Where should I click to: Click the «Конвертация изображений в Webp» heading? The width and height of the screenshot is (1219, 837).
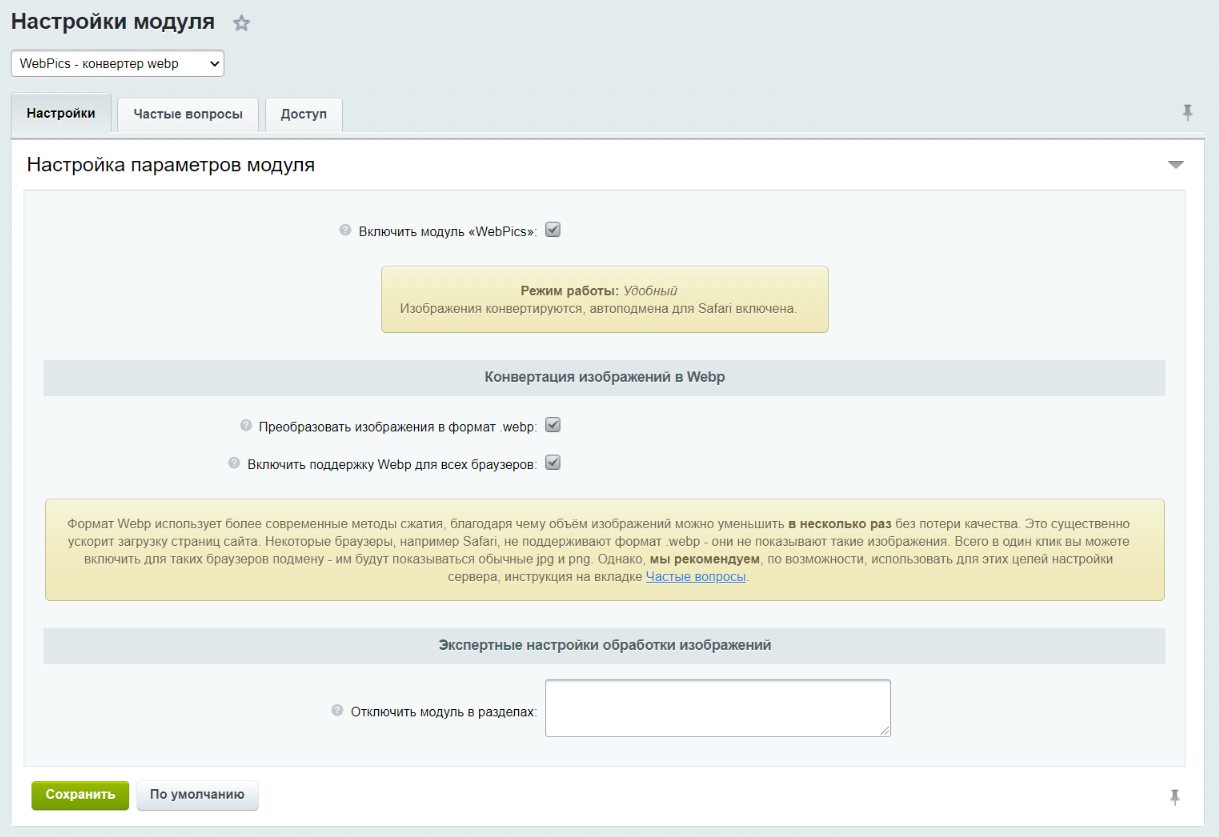pos(605,378)
